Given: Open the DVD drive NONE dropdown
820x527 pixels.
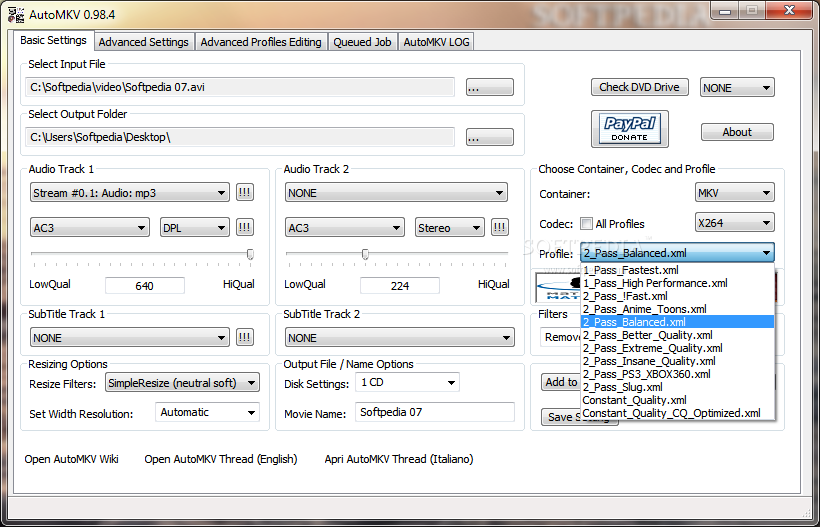Looking at the screenshot, I should pos(737,88).
